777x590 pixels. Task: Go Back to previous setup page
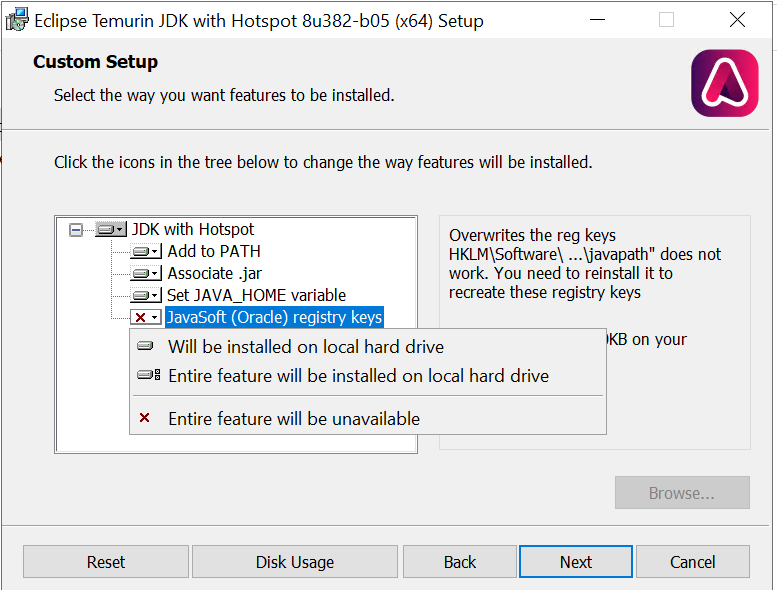tap(460, 562)
